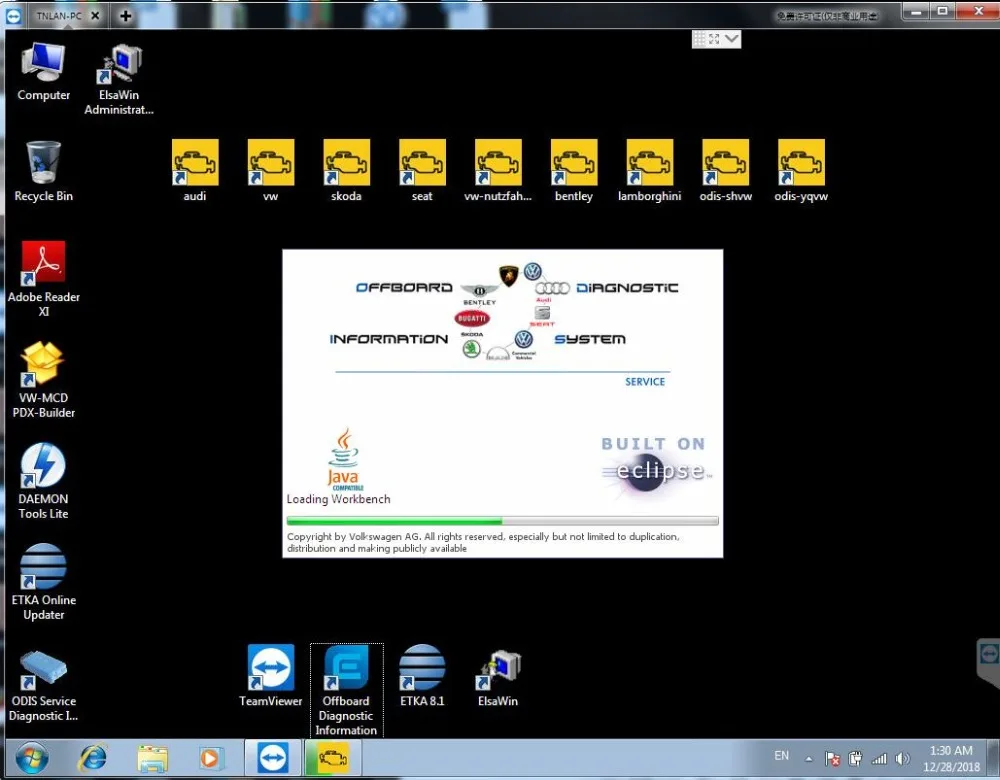The width and height of the screenshot is (1000, 780).
Task: Add a new remote session tab
Action: click(126, 16)
